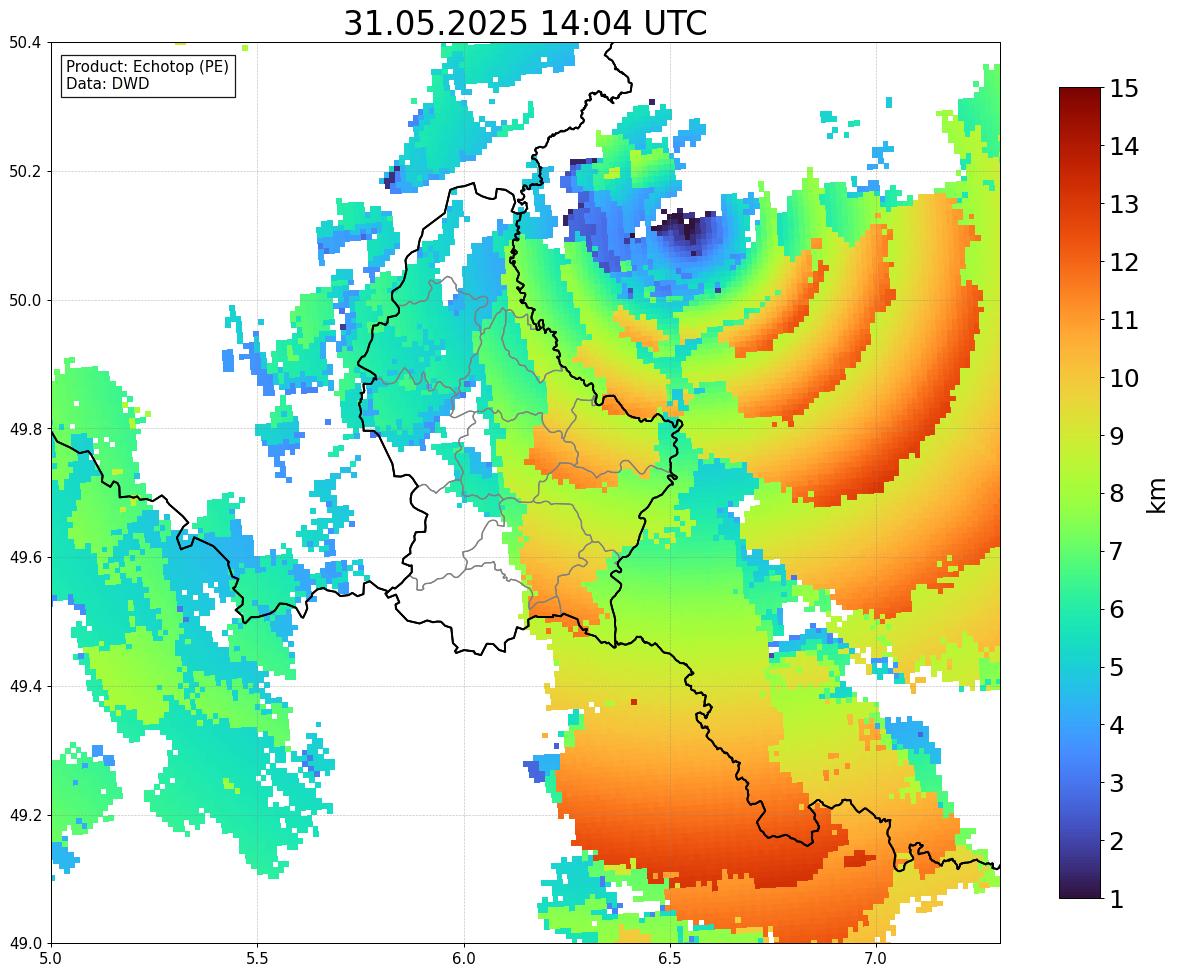Click the colorbar tick label 4

tap(1116, 725)
